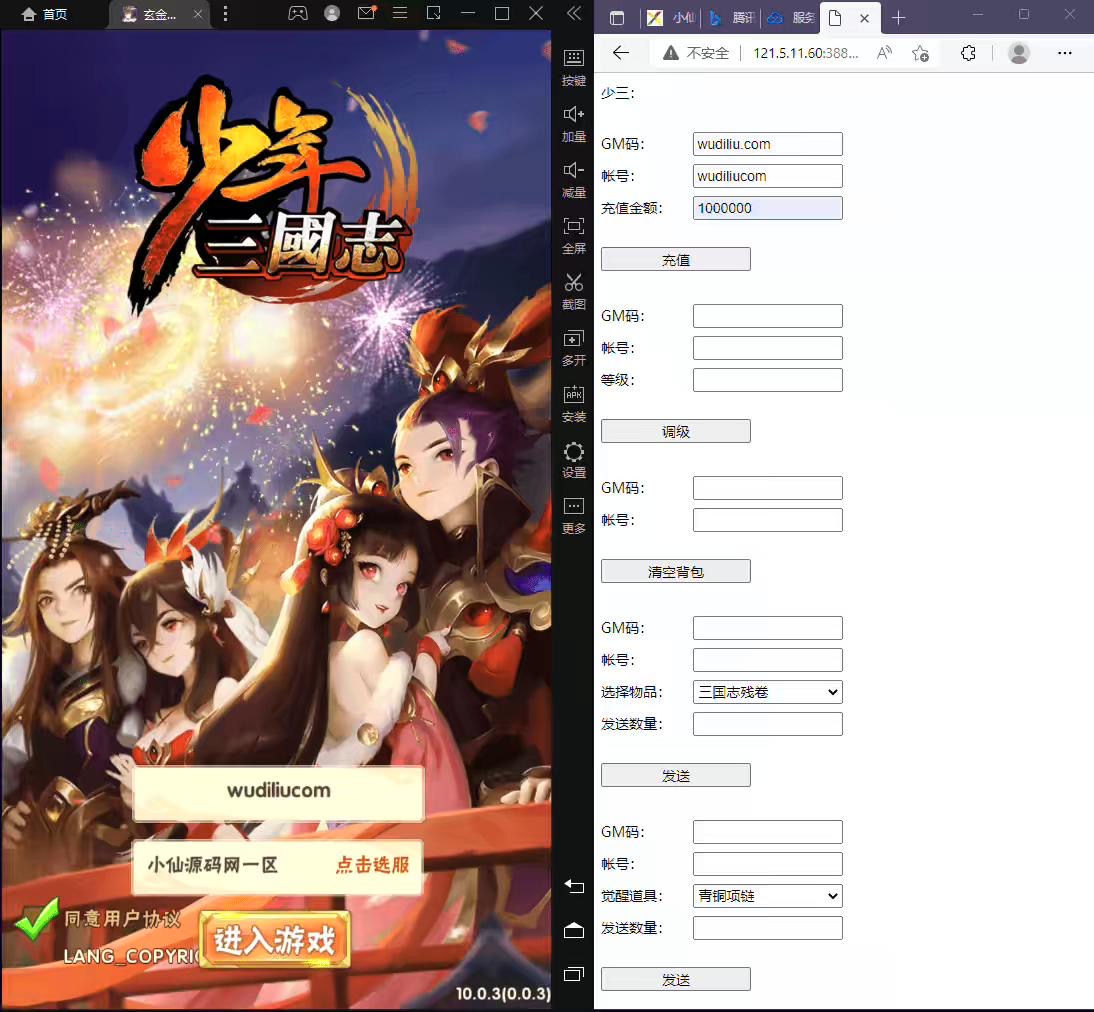Click the 发送 button below 选择物品 section

[x=675, y=775]
